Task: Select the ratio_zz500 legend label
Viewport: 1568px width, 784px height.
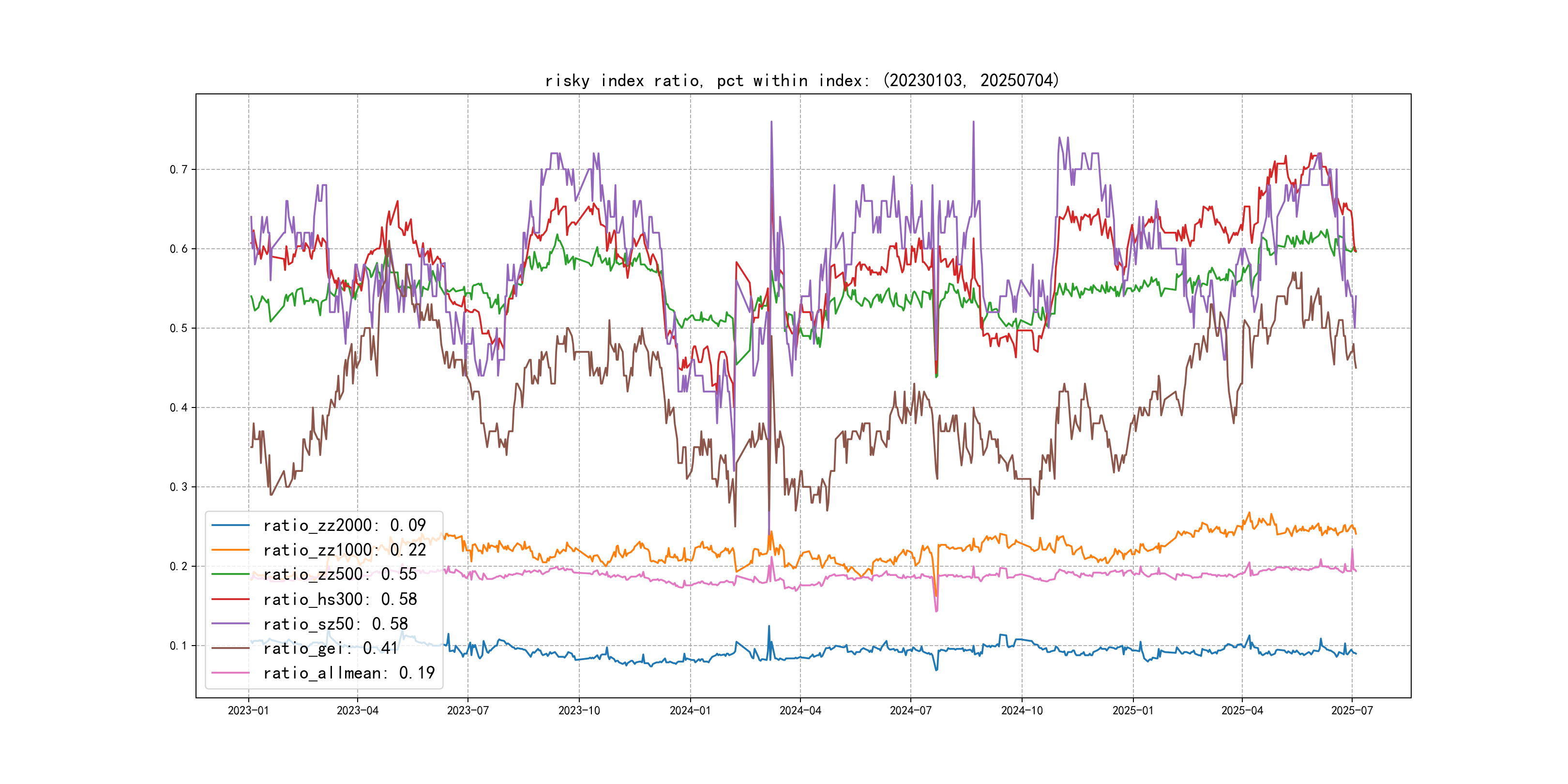Action: 340,574
